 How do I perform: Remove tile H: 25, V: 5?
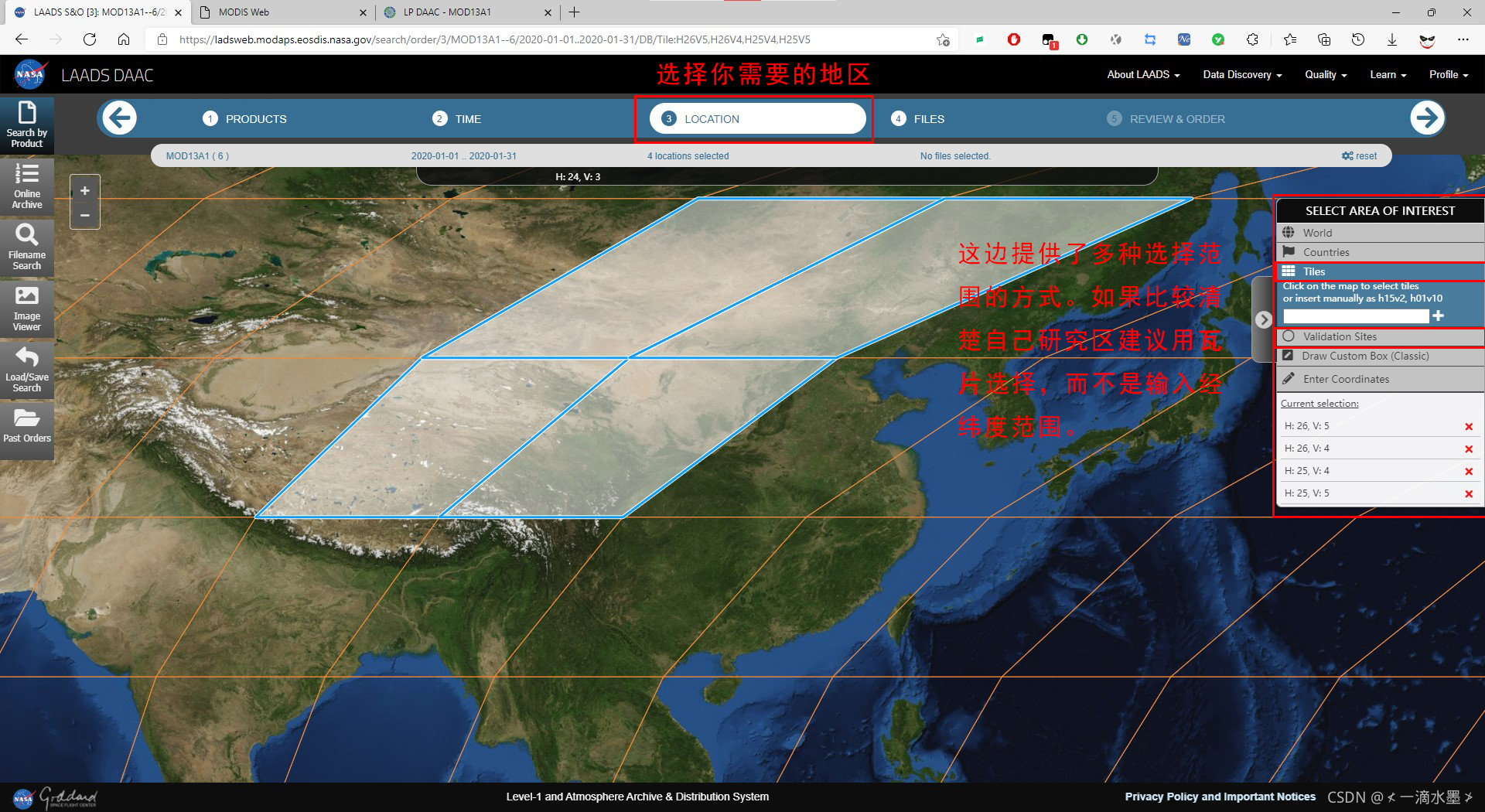pos(1468,494)
